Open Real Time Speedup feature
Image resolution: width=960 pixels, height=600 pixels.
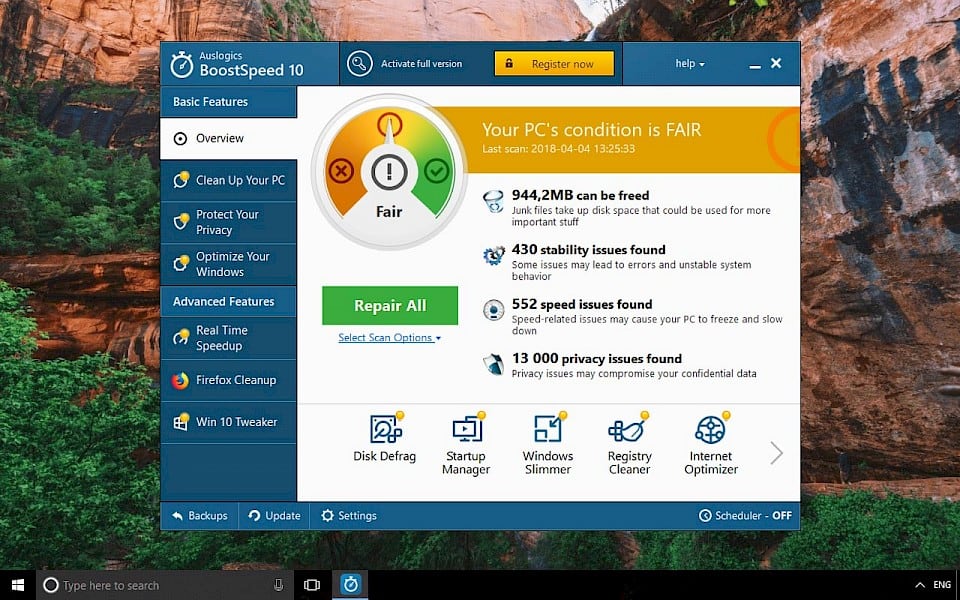(228, 338)
